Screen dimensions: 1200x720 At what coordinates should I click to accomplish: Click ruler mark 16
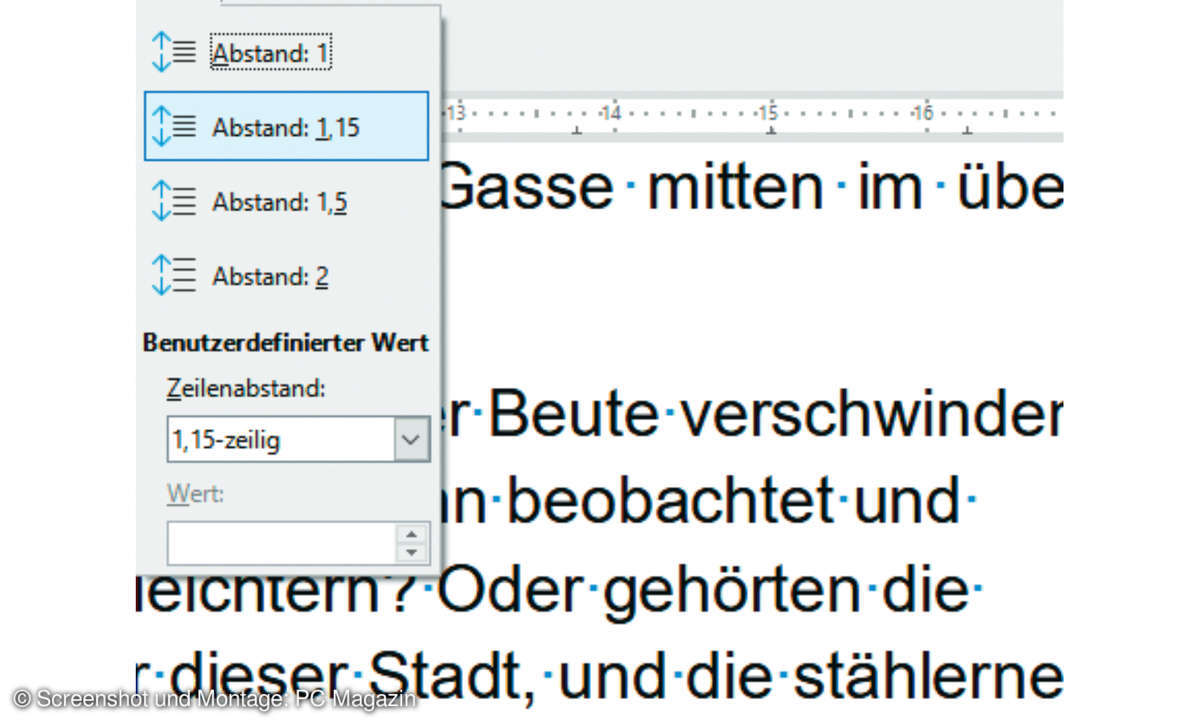point(923,113)
